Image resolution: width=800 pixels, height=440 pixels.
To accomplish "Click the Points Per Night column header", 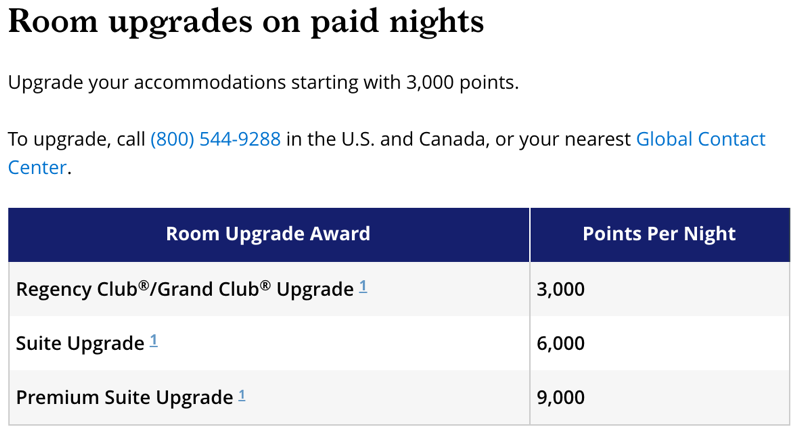I will pos(660,234).
